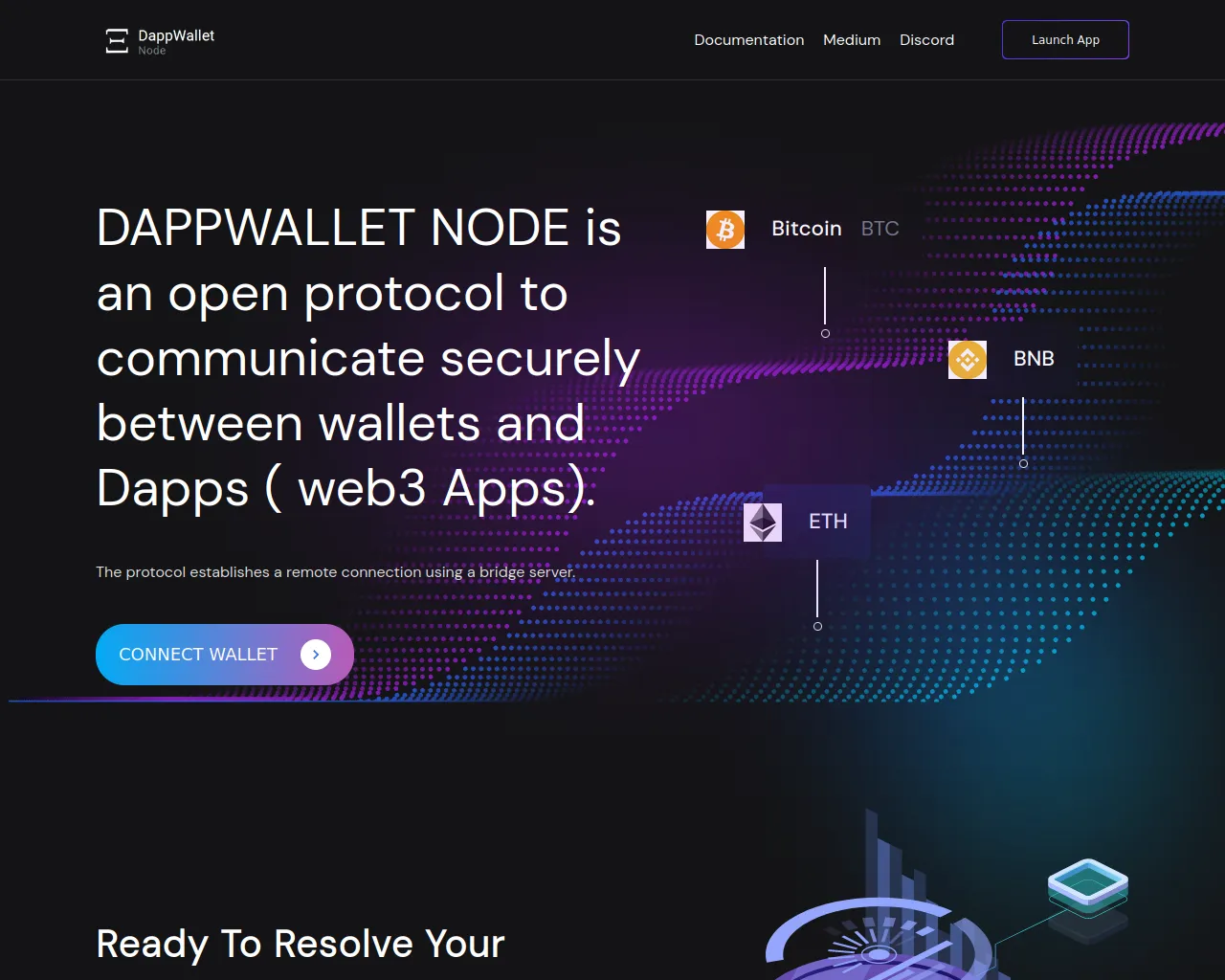Launch the app with Launch App button
This screenshot has width=1225, height=980.
[x=1065, y=40]
